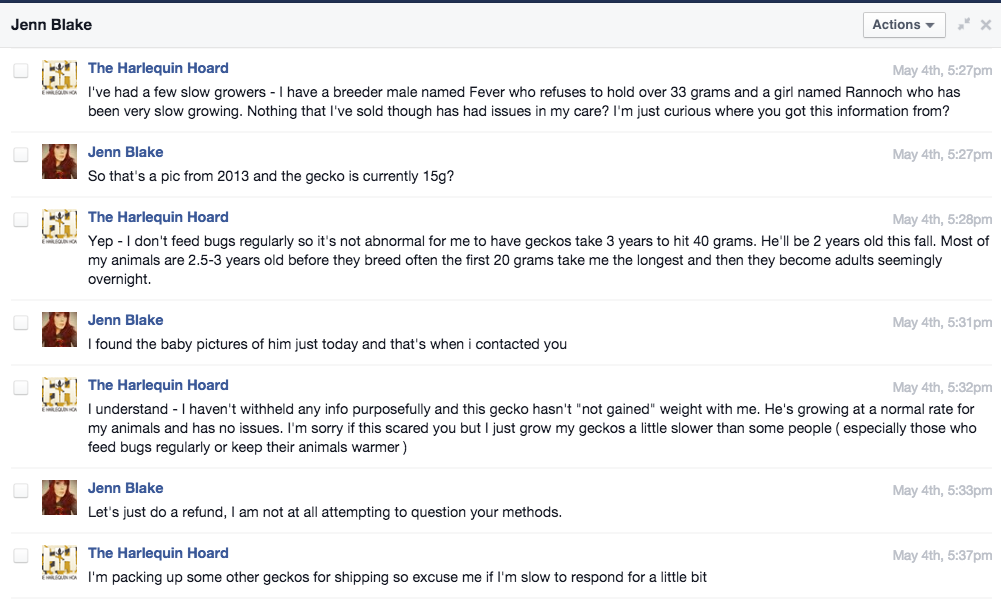
Task: Open the Actions dropdown menu
Action: [904, 25]
